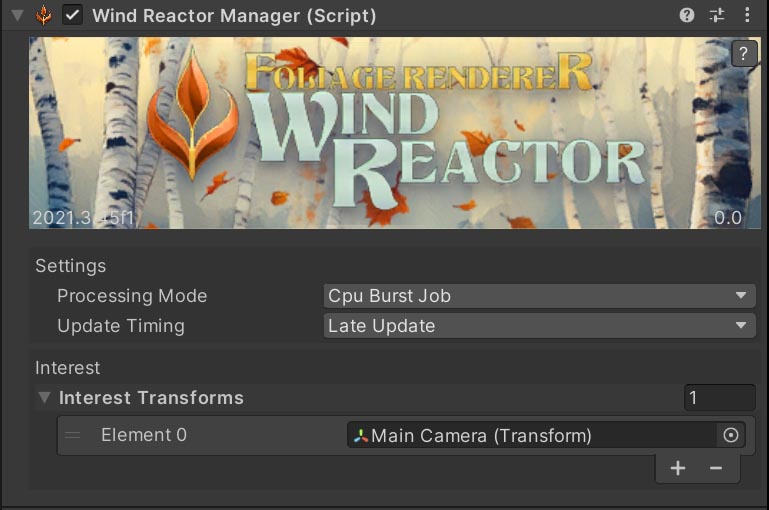
Task: Open the component preset selector icon
Action: 716,15
